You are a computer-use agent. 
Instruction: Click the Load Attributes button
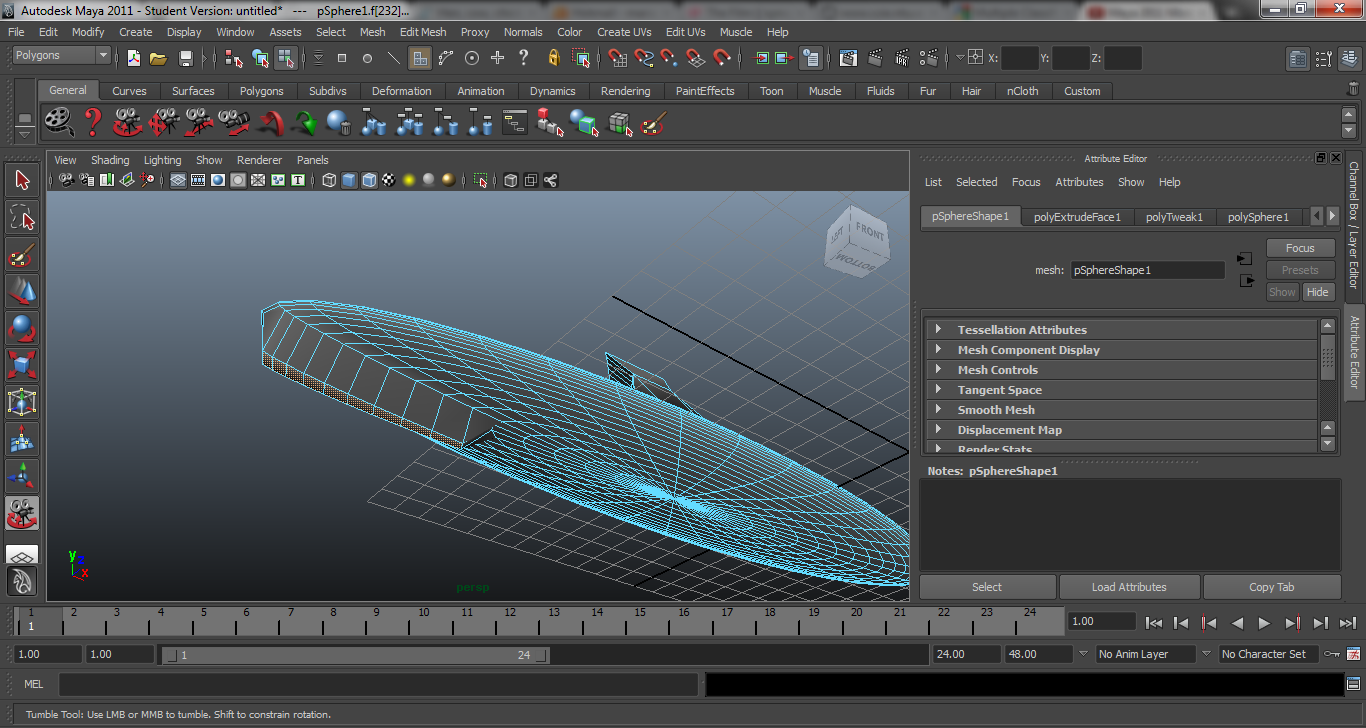coord(1129,587)
